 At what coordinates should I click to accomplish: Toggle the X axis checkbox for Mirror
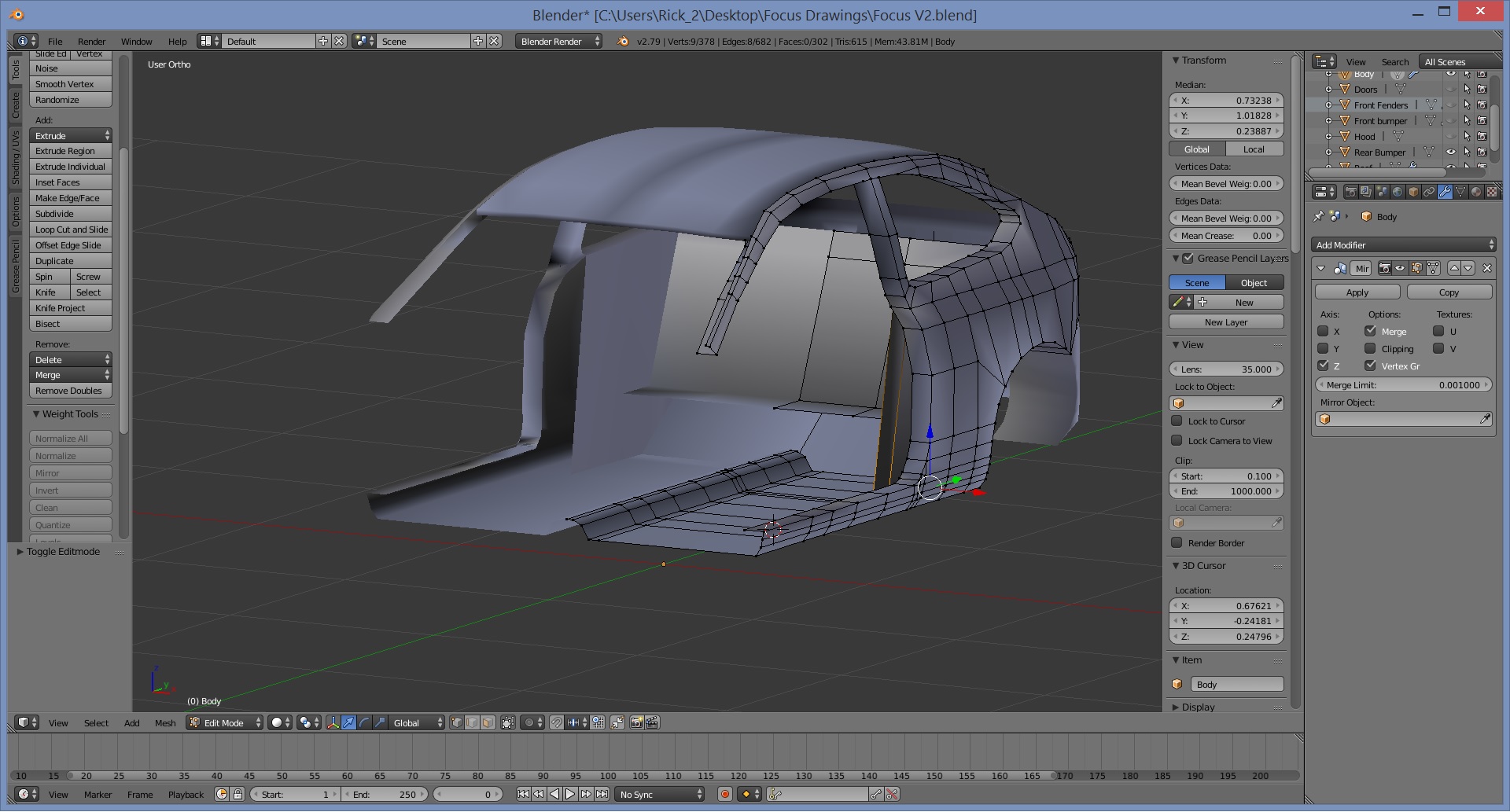point(1323,331)
